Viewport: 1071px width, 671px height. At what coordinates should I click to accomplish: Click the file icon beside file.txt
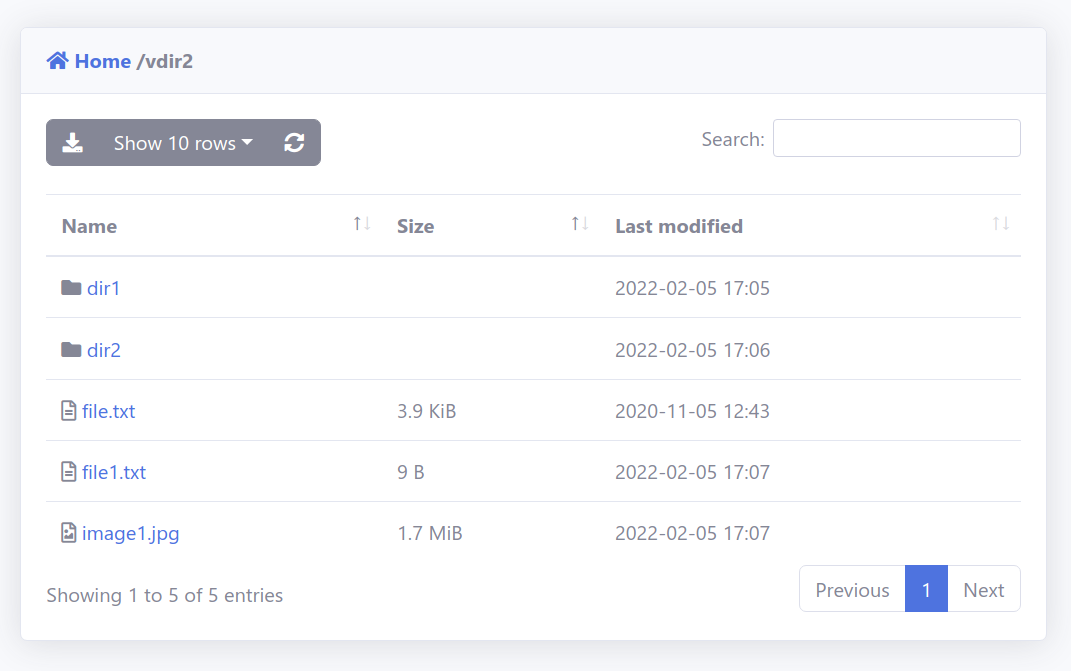(x=67, y=410)
